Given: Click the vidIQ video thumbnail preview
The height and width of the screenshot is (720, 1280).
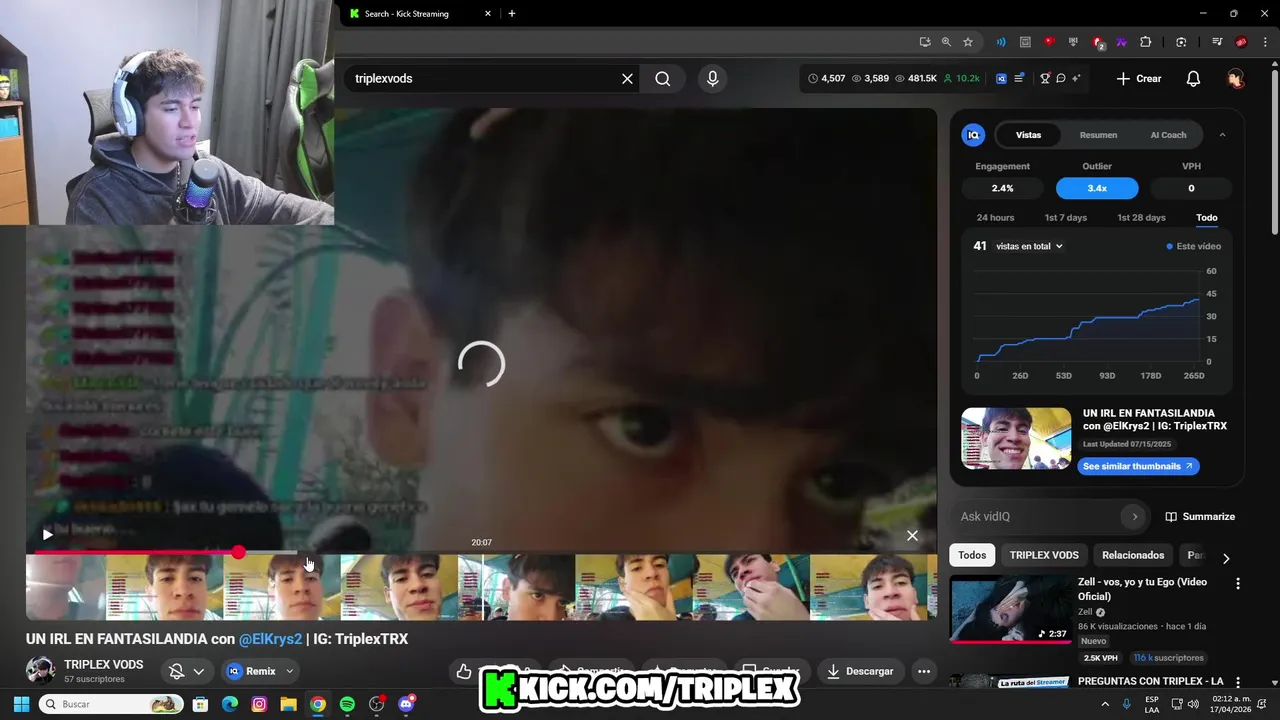Looking at the screenshot, I should [x=1016, y=438].
